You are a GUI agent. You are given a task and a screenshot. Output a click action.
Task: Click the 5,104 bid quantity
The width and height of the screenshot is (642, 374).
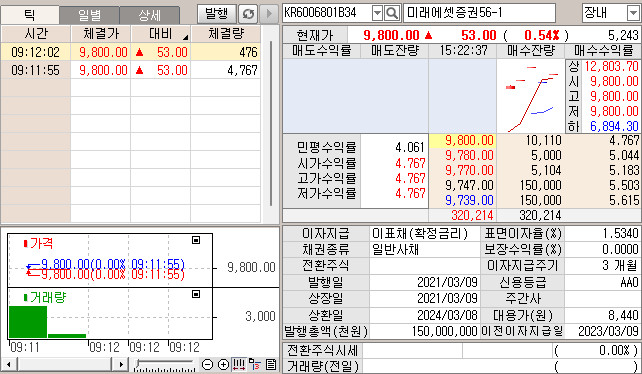point(546,170)
